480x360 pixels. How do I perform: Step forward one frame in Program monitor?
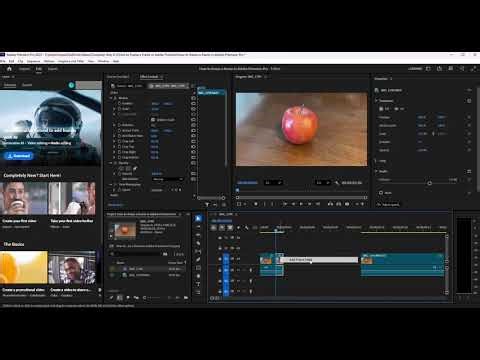[309, 204]
